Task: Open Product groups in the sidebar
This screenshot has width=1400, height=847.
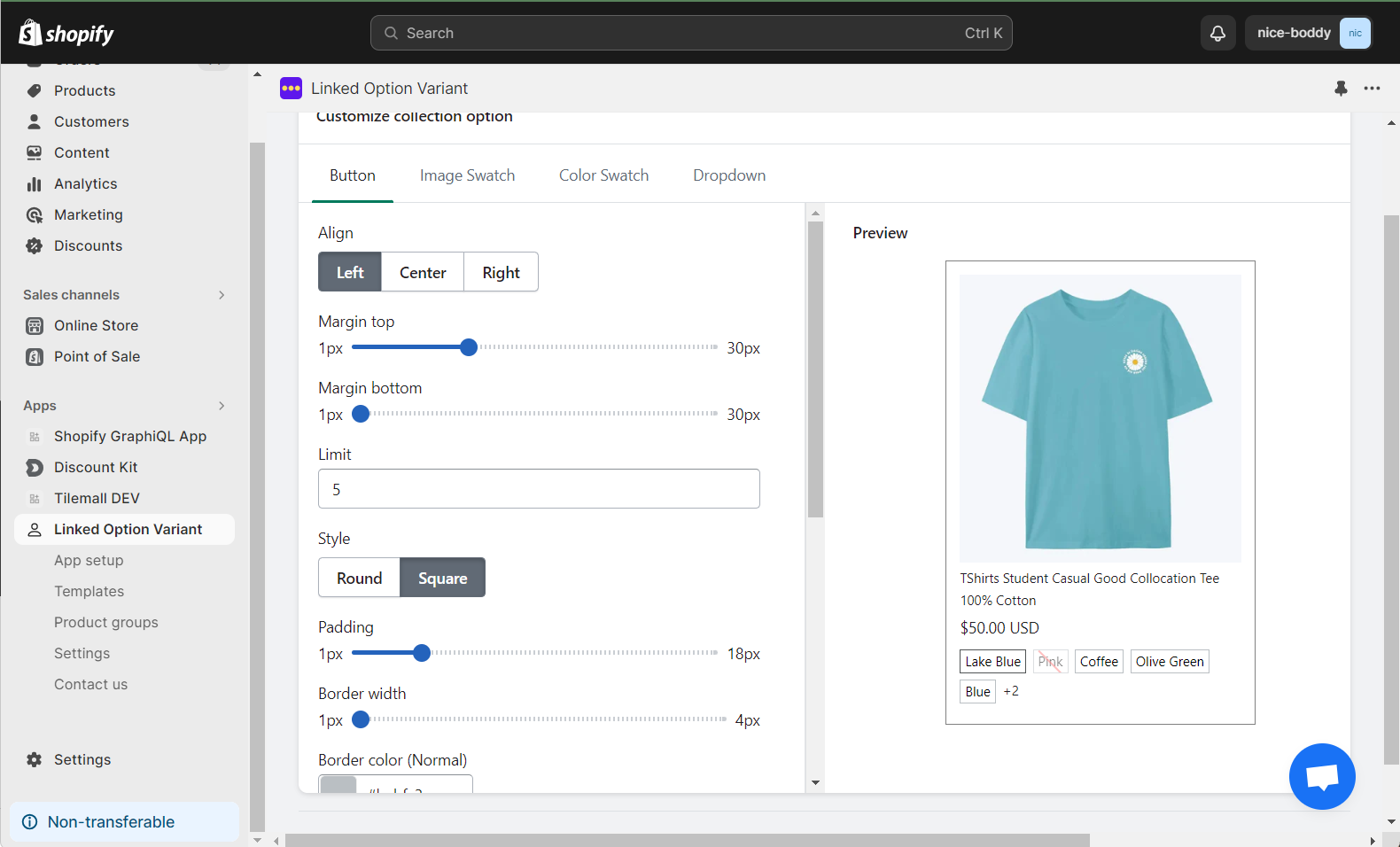Action: (106, 622)
